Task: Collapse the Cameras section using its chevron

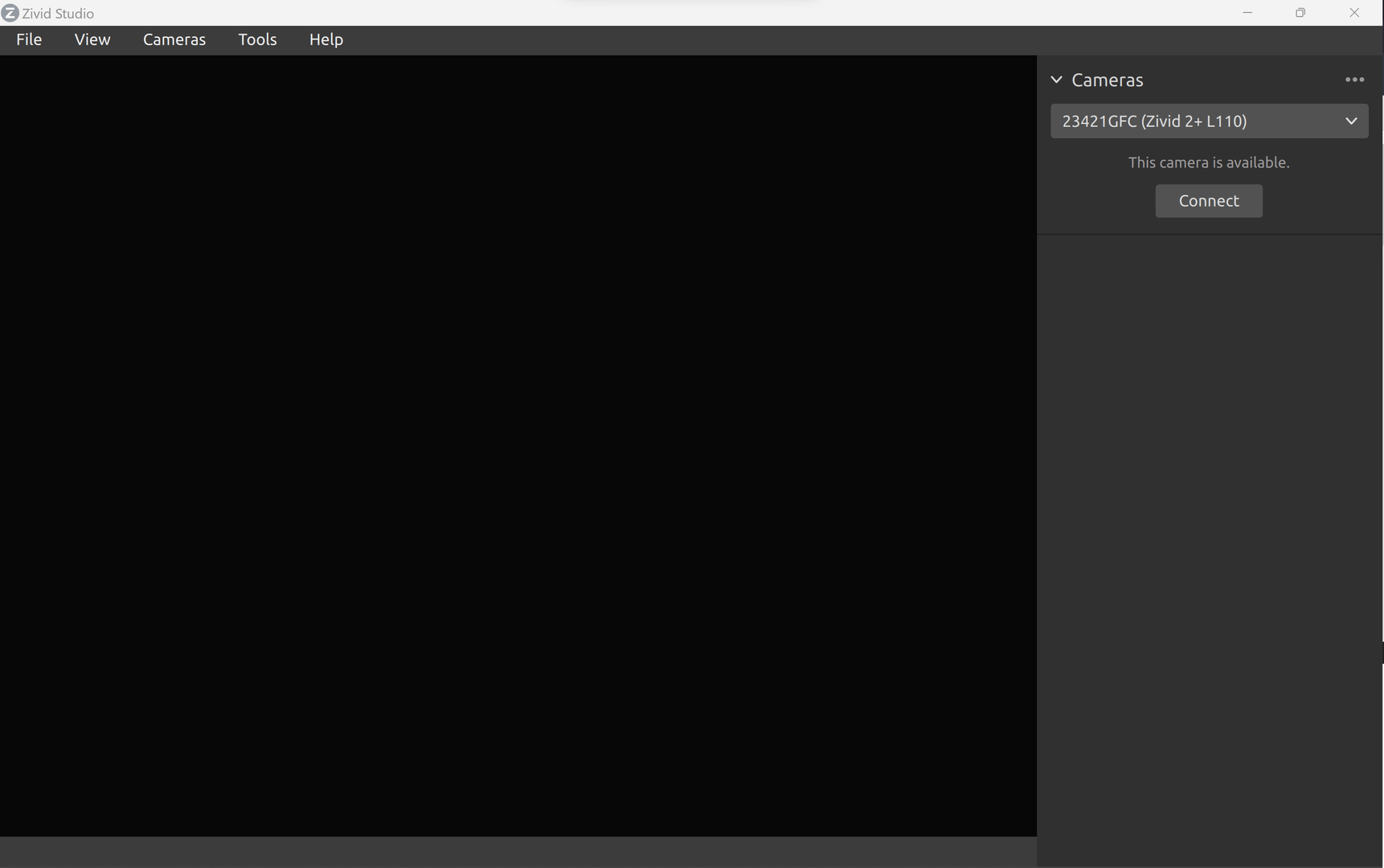Action: coord(1056,80)
